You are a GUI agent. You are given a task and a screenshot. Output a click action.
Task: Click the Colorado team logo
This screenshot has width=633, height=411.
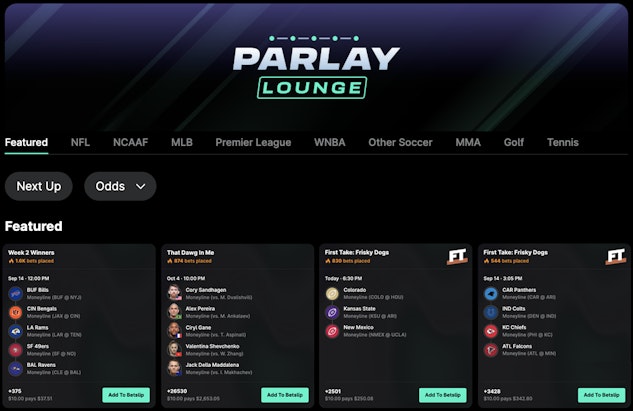(x=332, y=294)
